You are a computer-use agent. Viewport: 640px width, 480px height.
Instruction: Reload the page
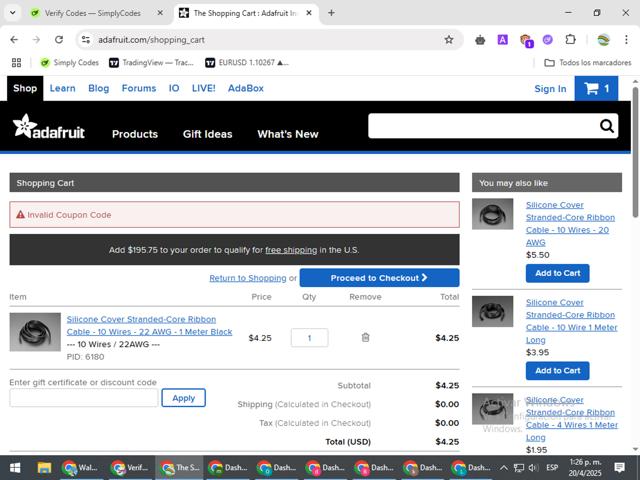tap(59, 40)
